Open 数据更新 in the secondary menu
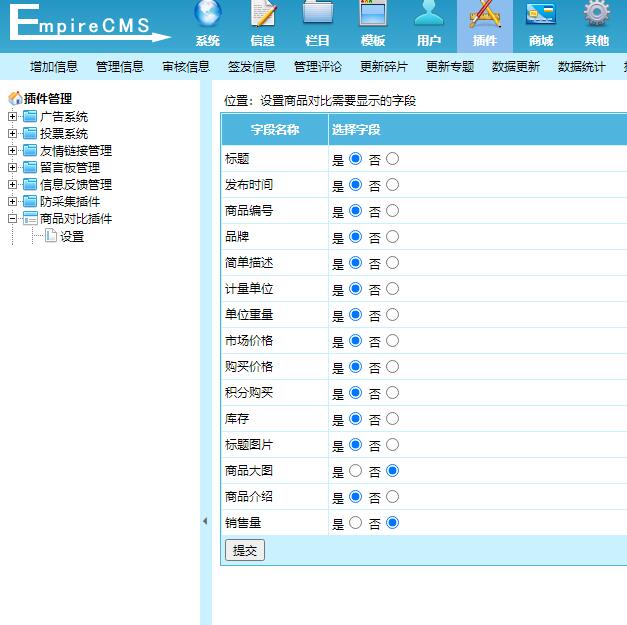 click(x=516, y=67)
